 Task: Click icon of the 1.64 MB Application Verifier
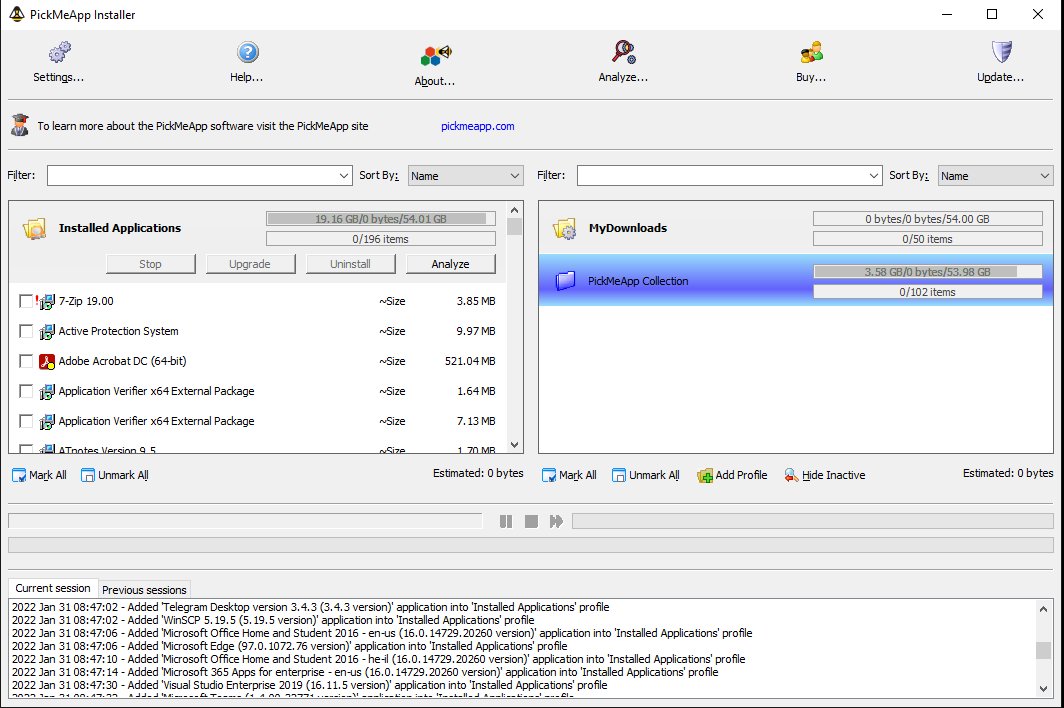(x=46, y=391)
